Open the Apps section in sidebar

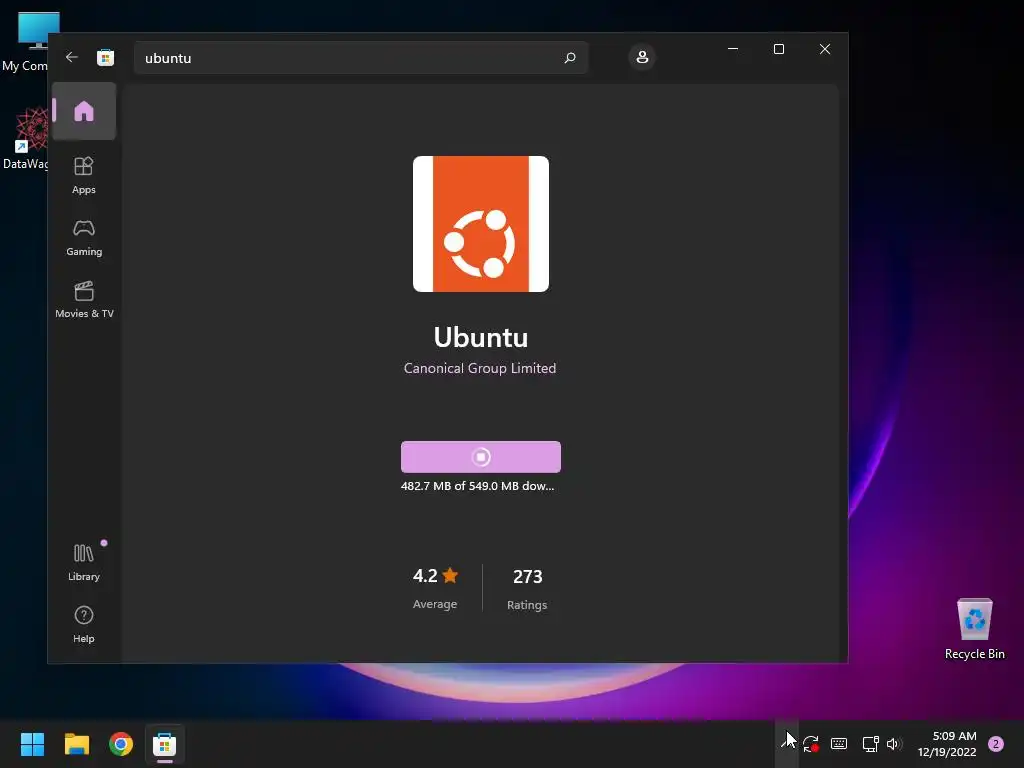coord(84,176)
